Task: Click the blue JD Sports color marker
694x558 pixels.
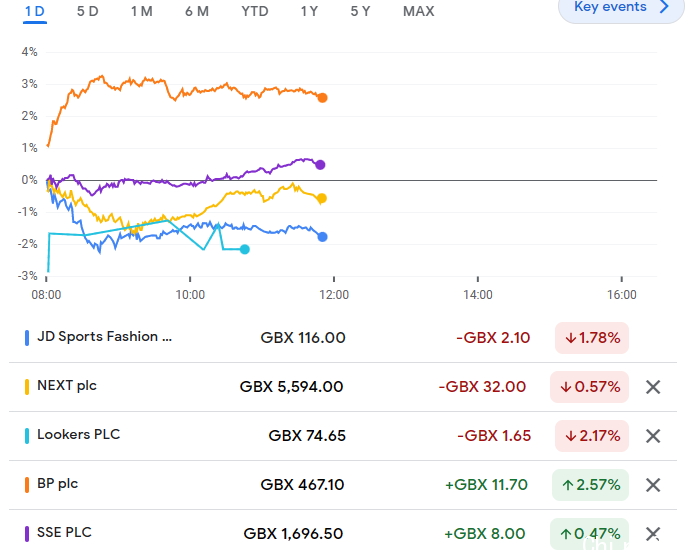Action: coord(27,338)
